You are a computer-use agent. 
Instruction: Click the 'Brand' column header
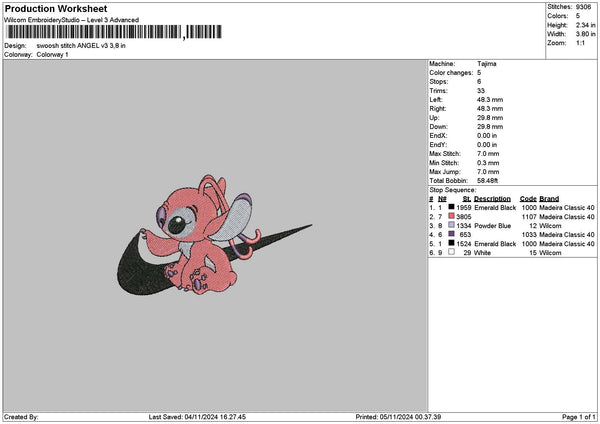point(549,199)
